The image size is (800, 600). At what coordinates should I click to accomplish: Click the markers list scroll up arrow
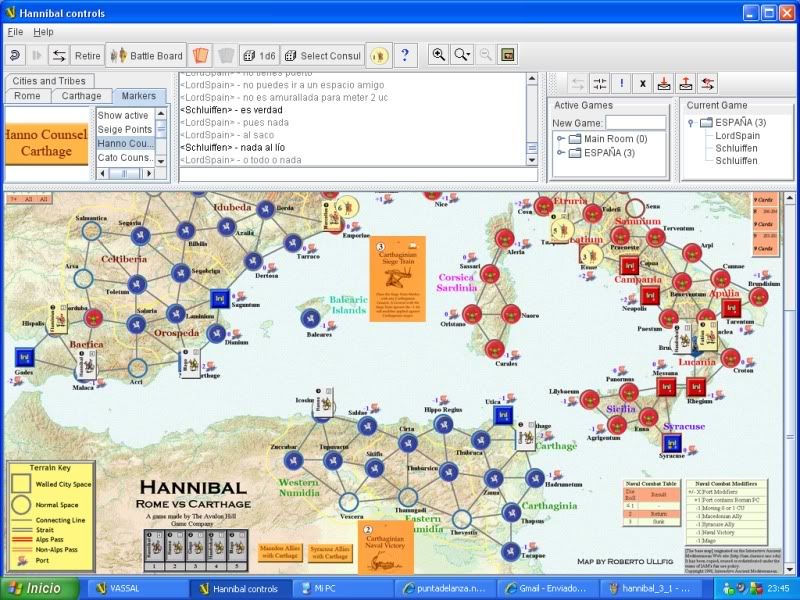[x=161, y=113]
